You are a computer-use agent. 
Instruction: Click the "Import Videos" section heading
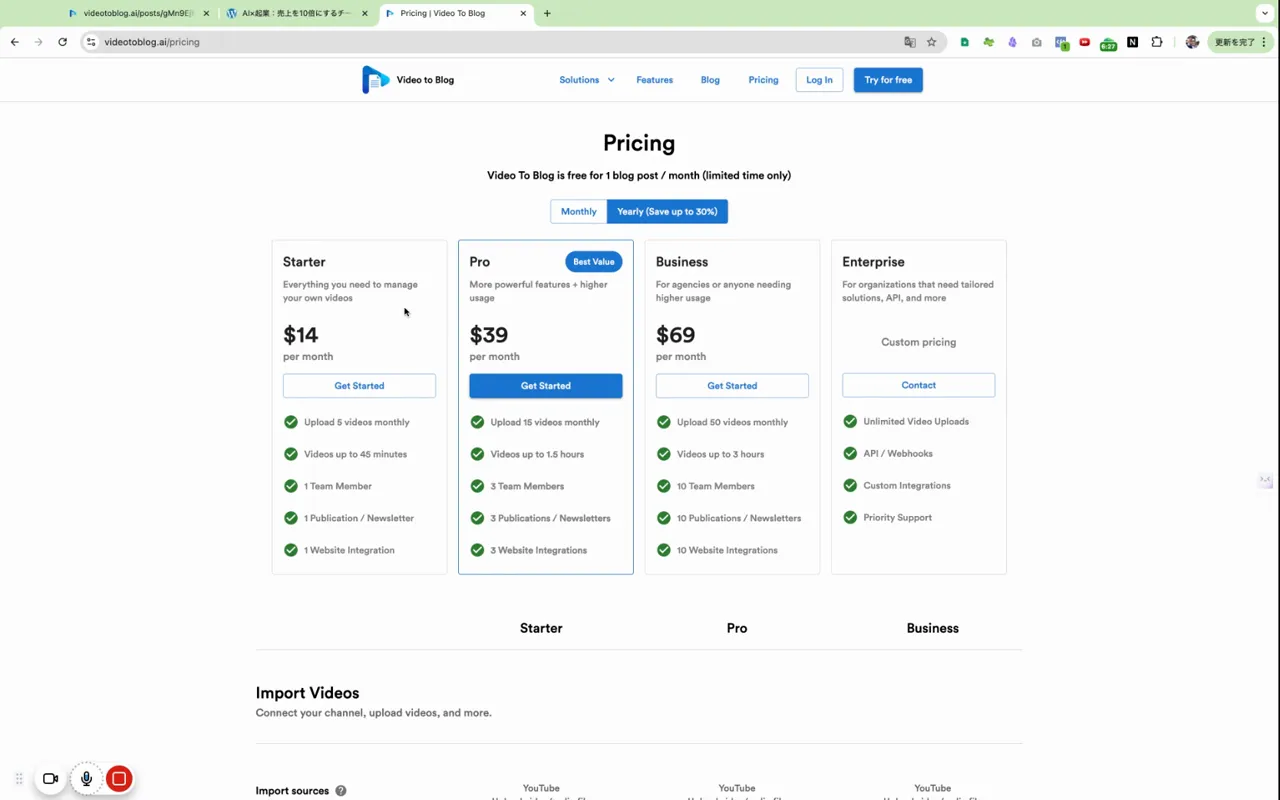[307, 693]
